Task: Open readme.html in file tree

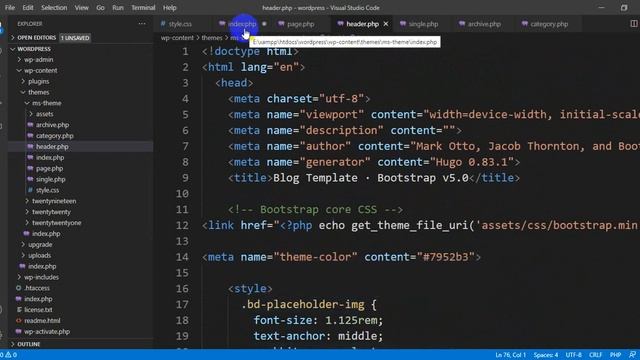Action: click(42, 321)
